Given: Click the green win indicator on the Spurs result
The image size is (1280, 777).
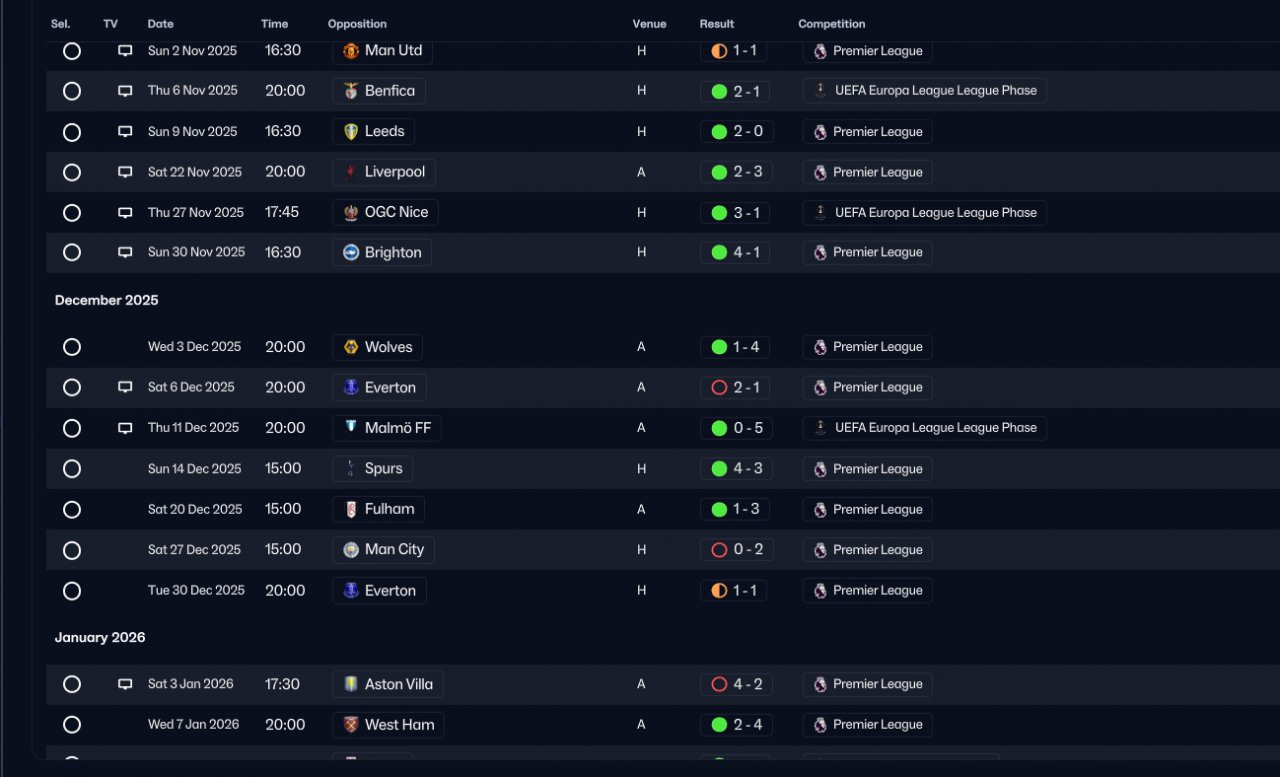Looking at the screenshot, I should point(719,468).
